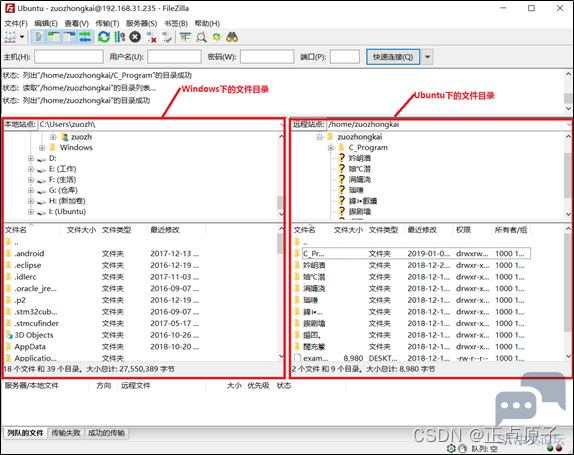This screenshot has width=574, height=455.
Task: Click the remote tree scrollbar thumb
Action: click(568, 176)
